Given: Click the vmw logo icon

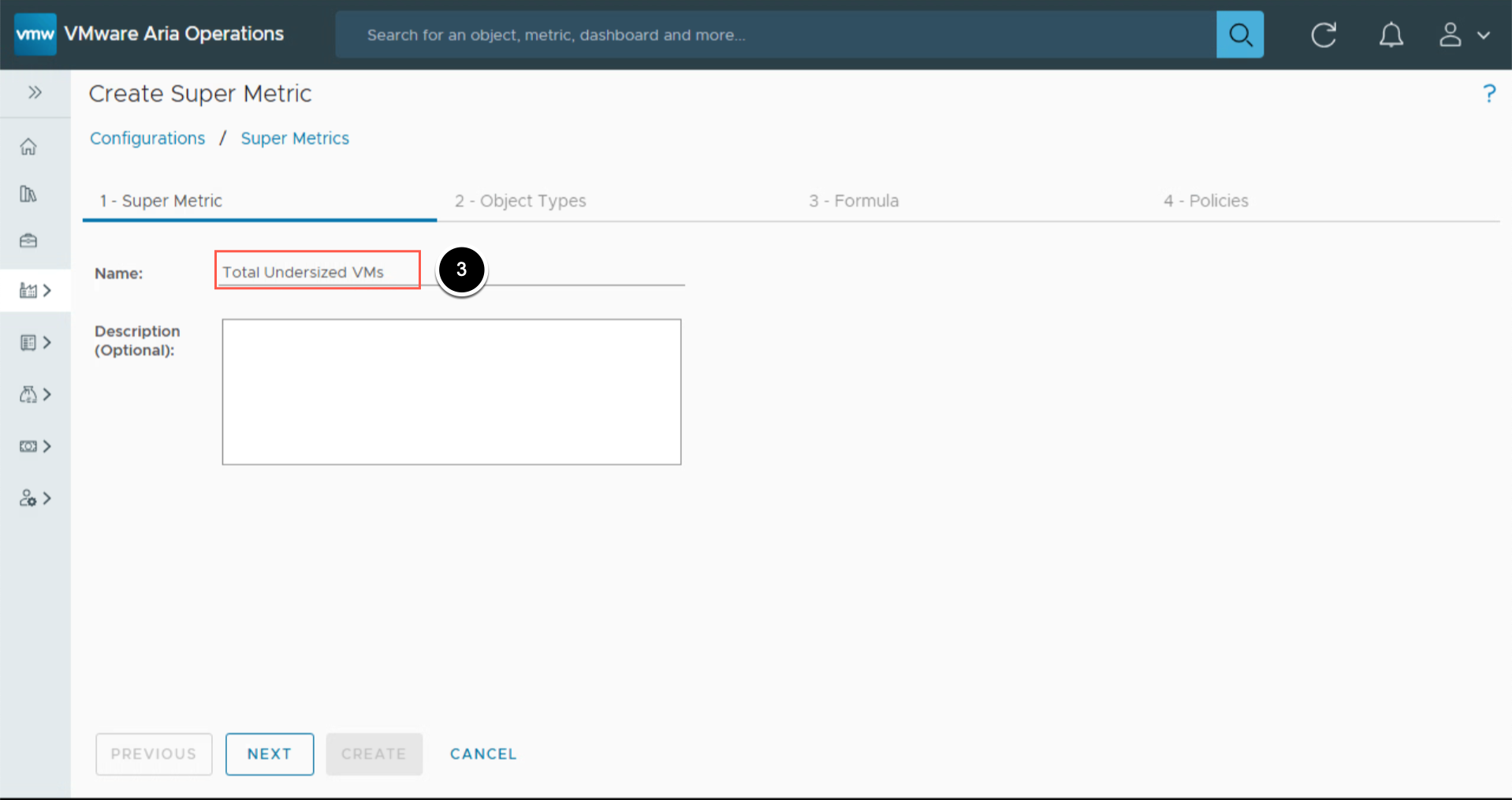Looking at the screenshot, I should [35, 35].
